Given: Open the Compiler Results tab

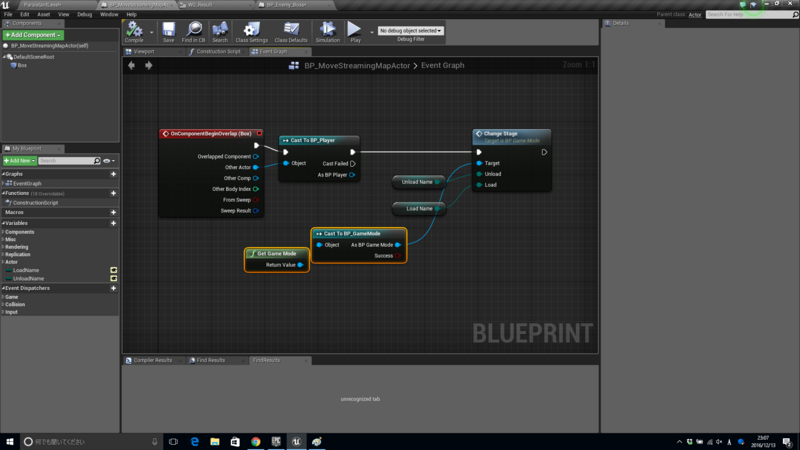Looking at the screenshot, I should (153, 360).
